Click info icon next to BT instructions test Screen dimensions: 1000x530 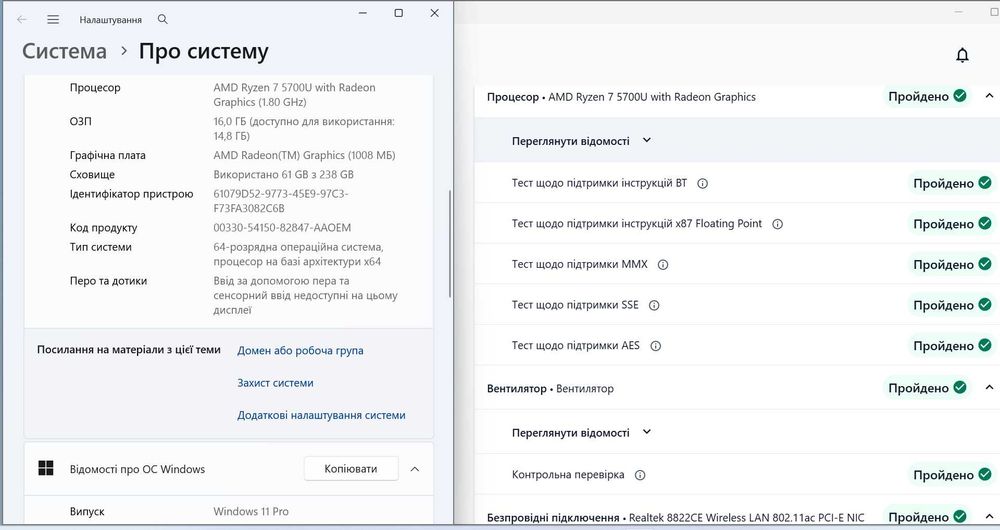(x=702, y=184)
